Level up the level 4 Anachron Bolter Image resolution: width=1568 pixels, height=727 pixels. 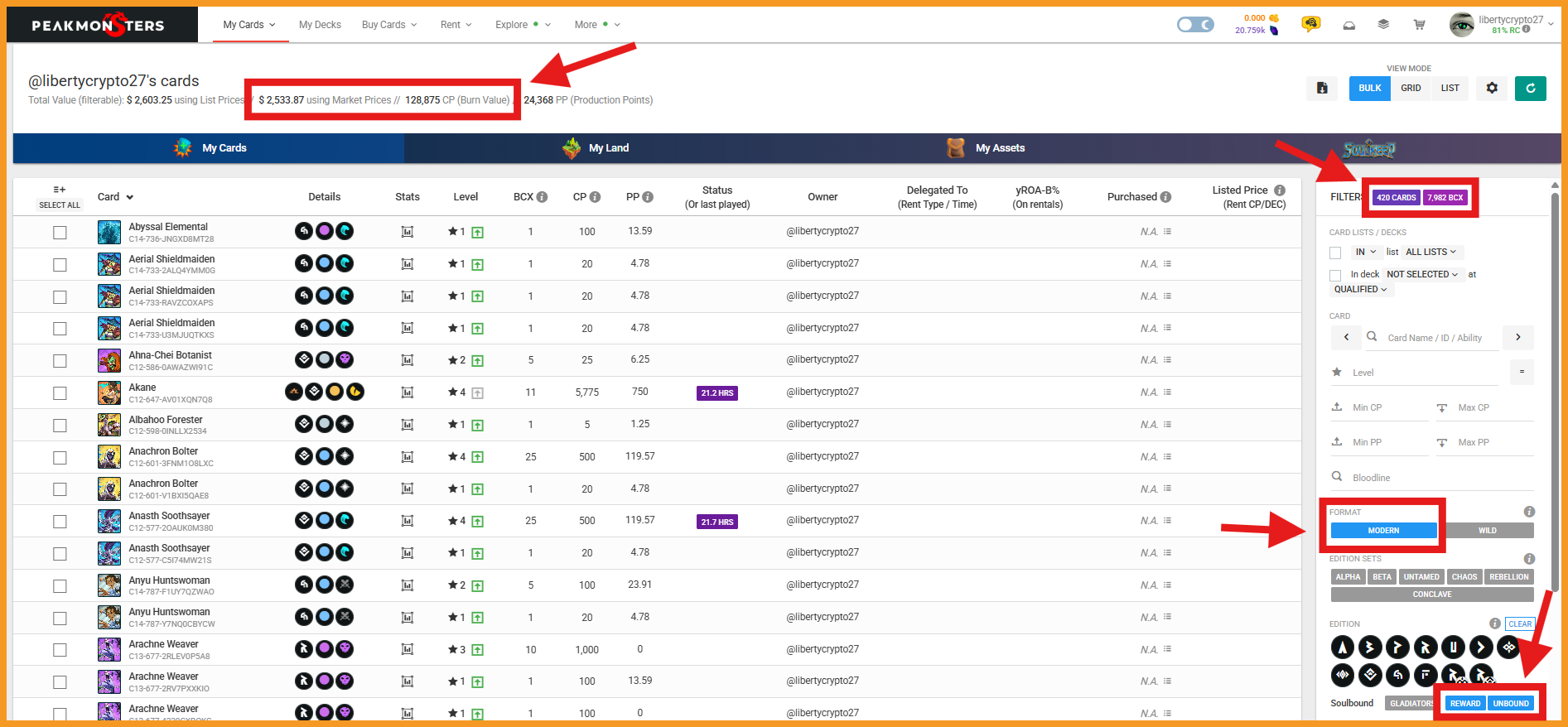coord(478,457)
